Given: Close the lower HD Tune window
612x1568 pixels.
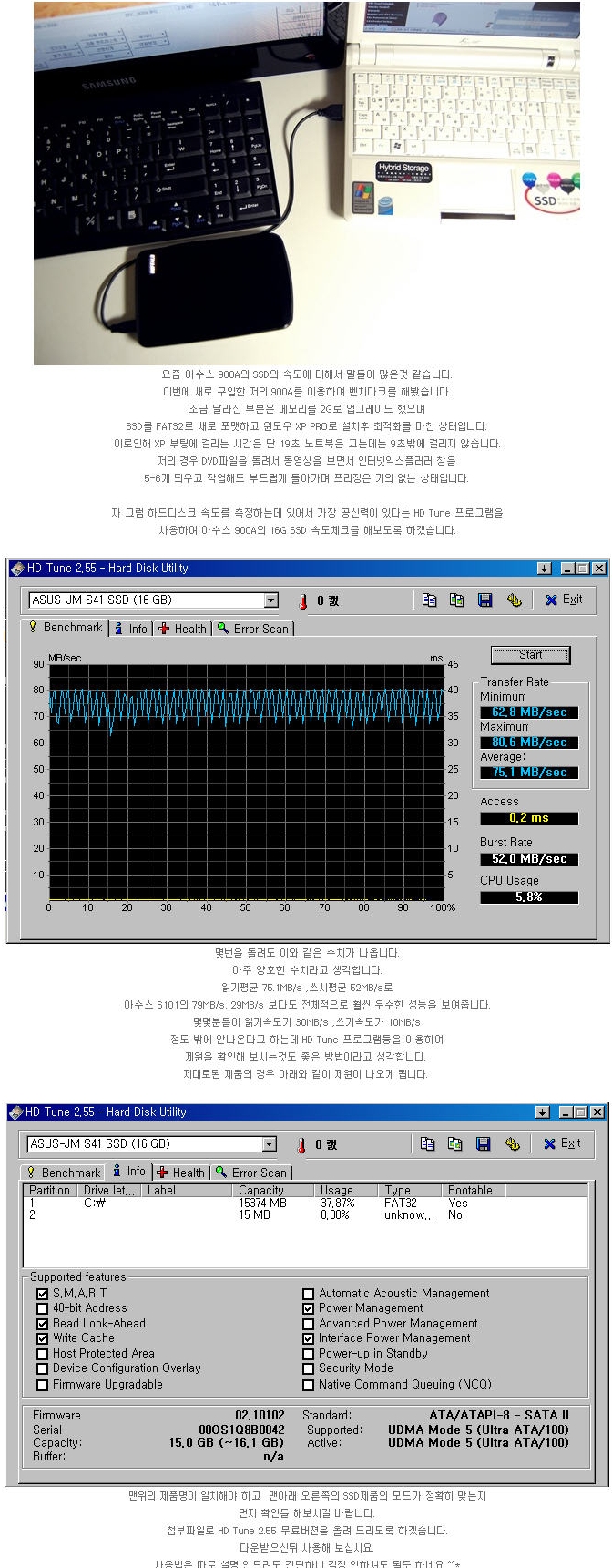Looking at the screenshot, I should point(597,1112).
